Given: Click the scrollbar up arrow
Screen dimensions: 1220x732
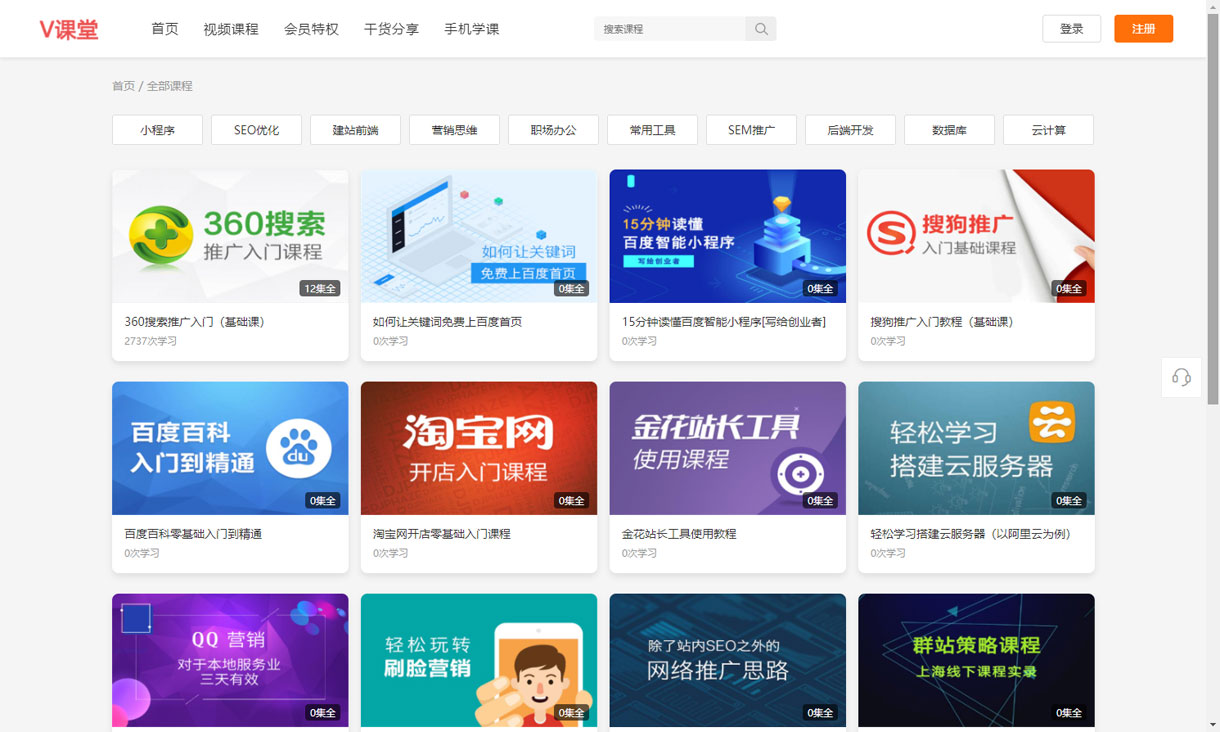Looking at the screenshot, I should point(1213,7).
